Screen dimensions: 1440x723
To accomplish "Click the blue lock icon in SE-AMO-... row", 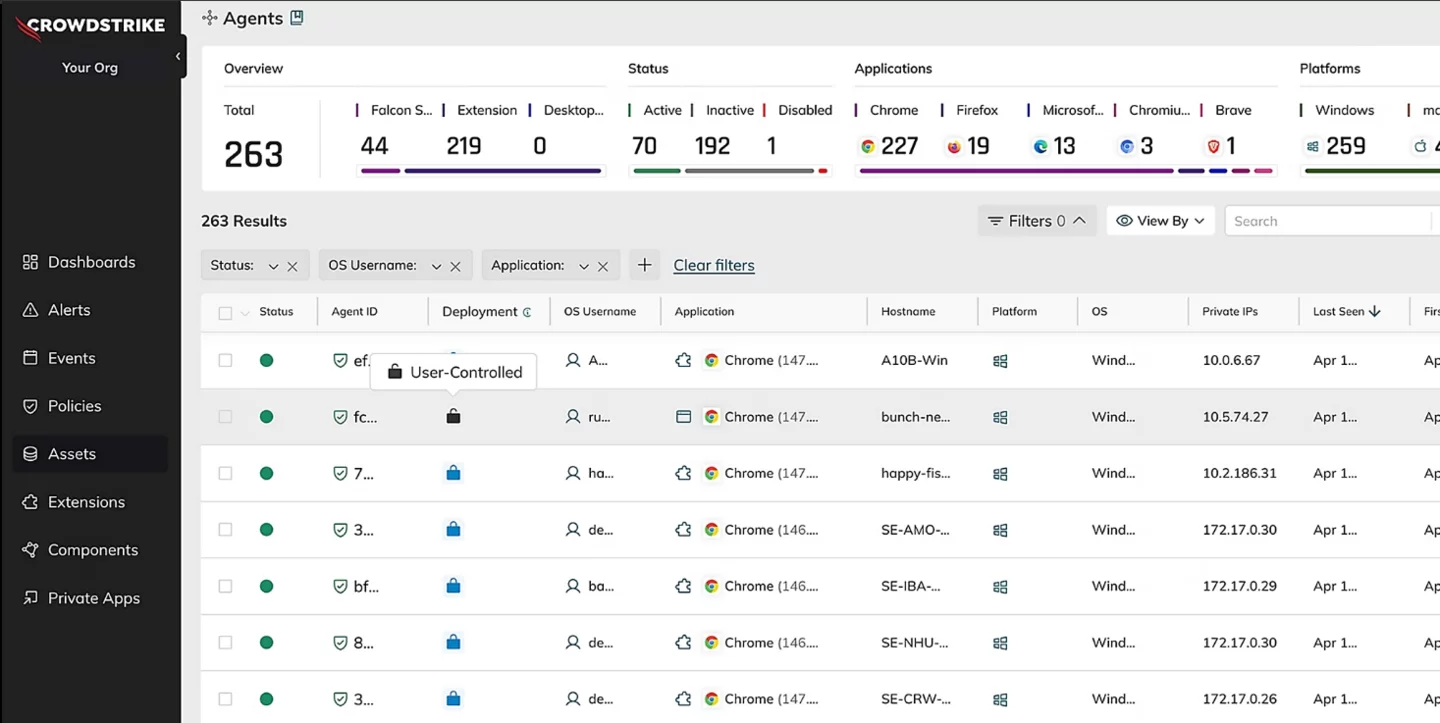I will pyautogui.click(x=453, y=530).
